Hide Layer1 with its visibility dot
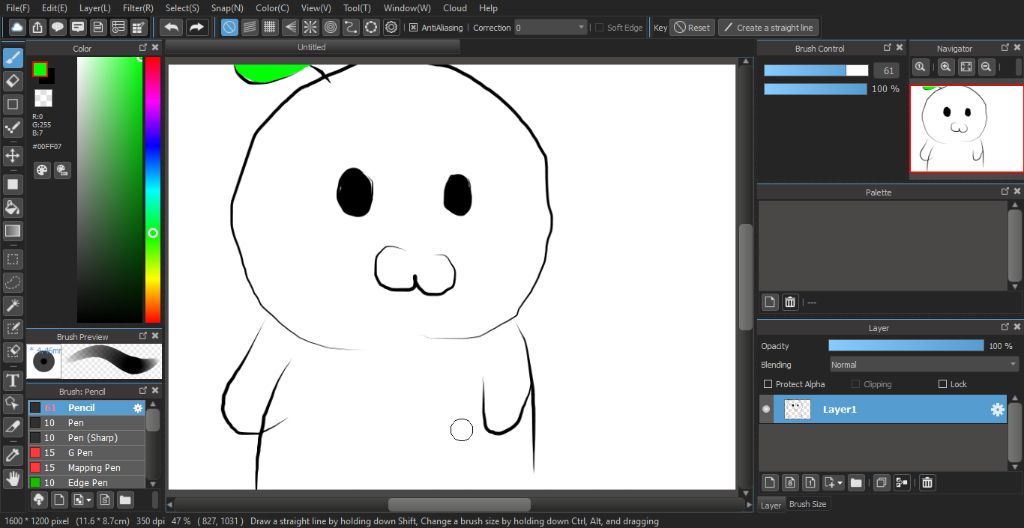Viewport: 1024px width, 528px height. [x=766, y=410]
